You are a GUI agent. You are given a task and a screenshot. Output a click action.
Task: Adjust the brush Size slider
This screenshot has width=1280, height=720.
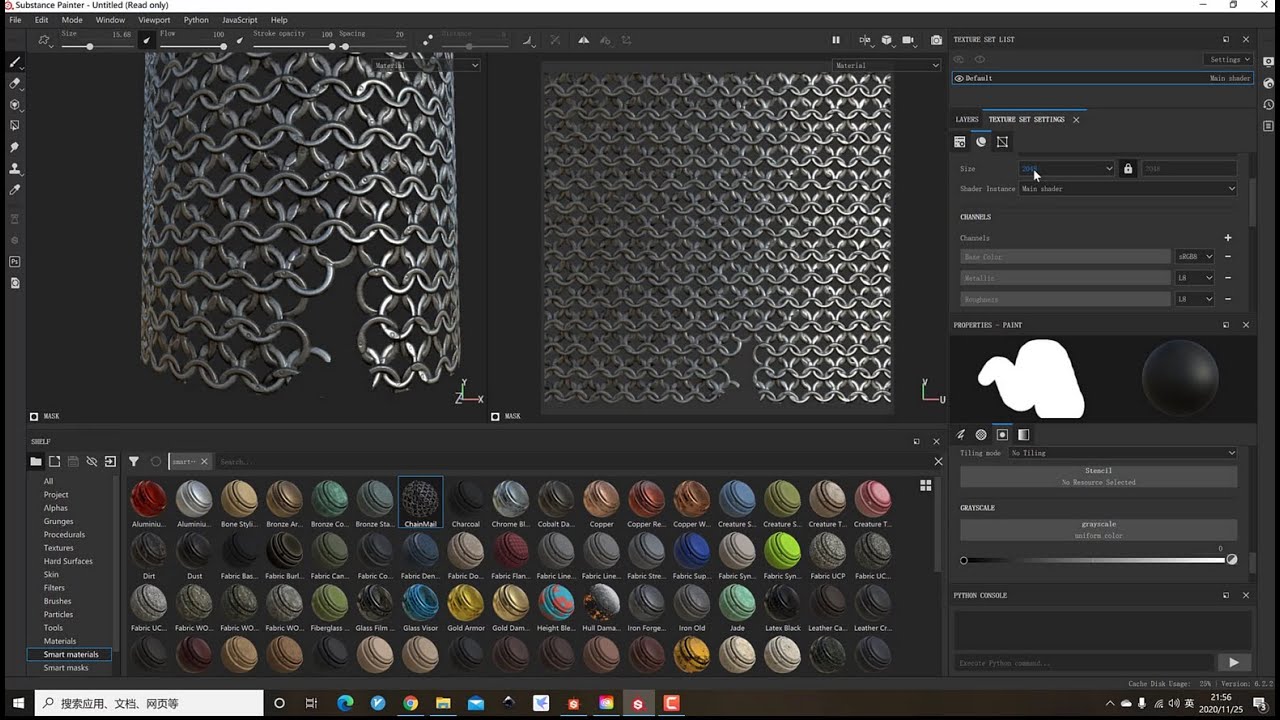tap(96, 47)
